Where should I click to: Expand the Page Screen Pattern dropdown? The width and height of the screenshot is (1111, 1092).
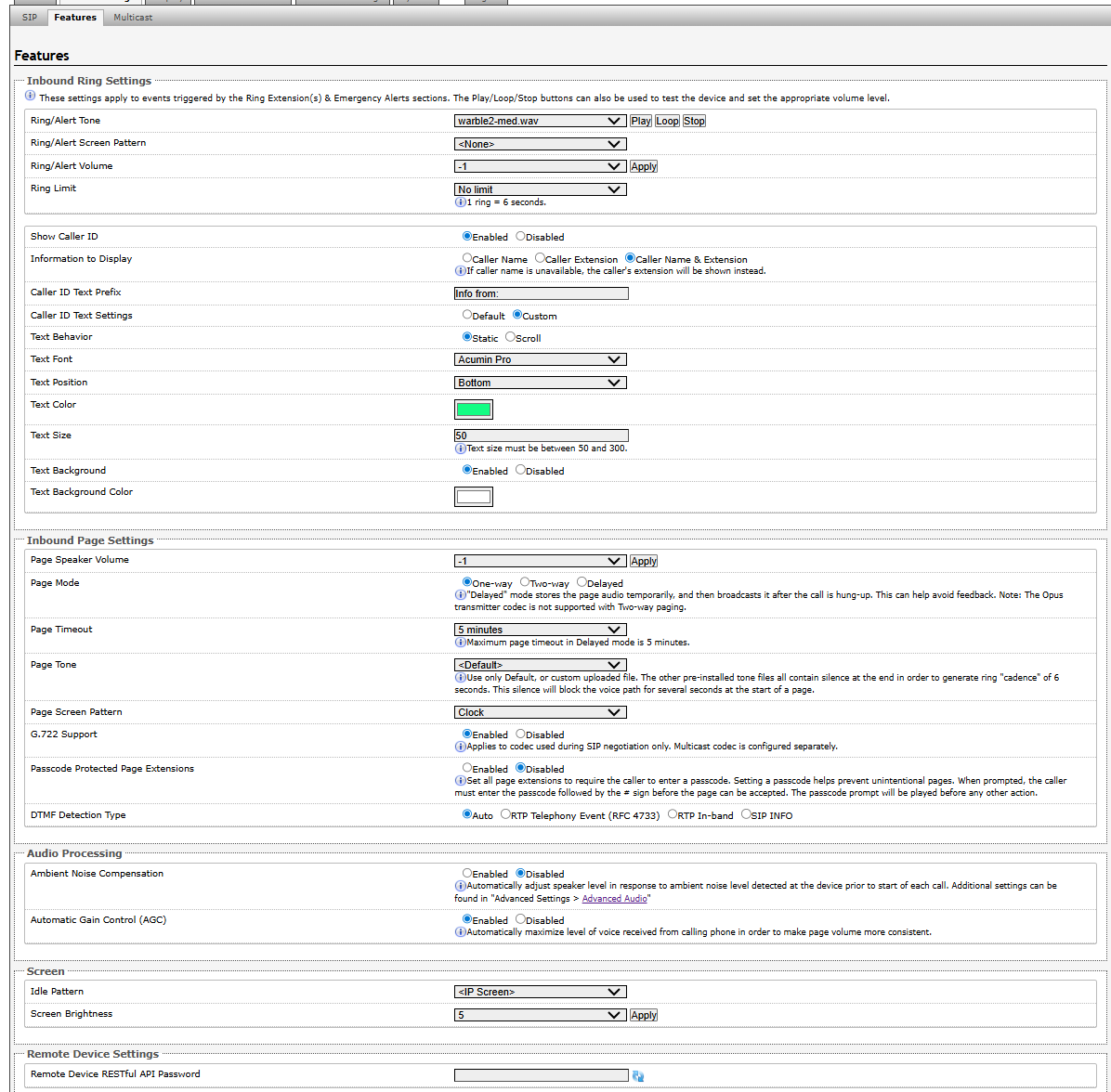(540, 712)
